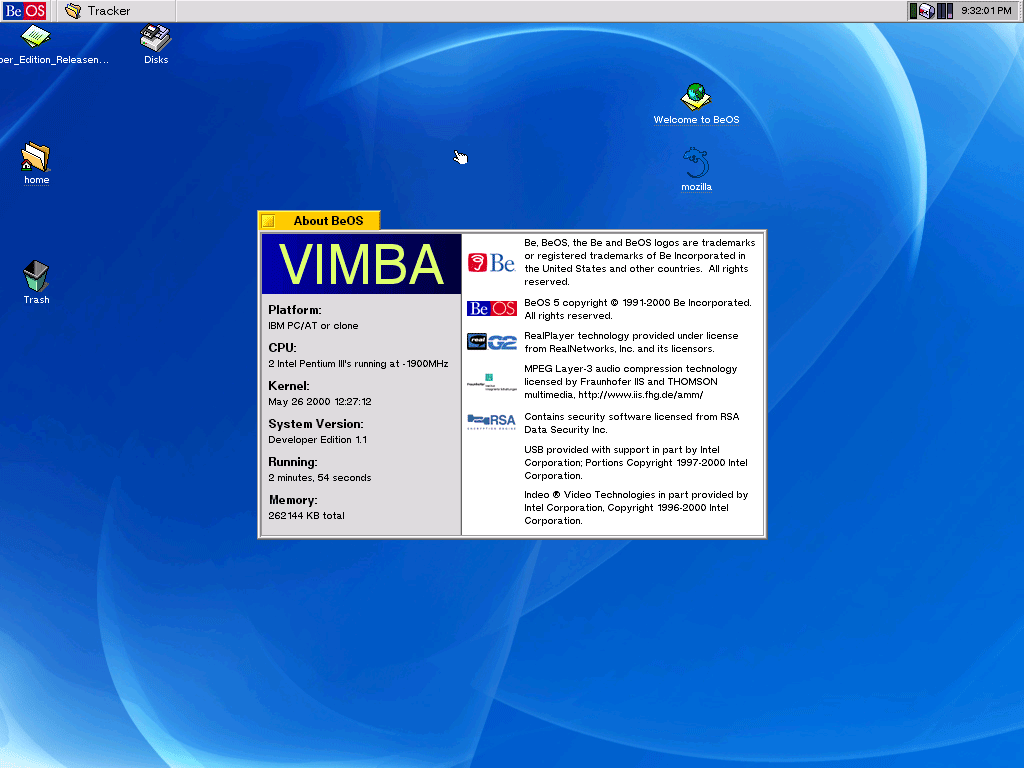
Task: Open the Disks icon on the desktop
Action: 155,40
